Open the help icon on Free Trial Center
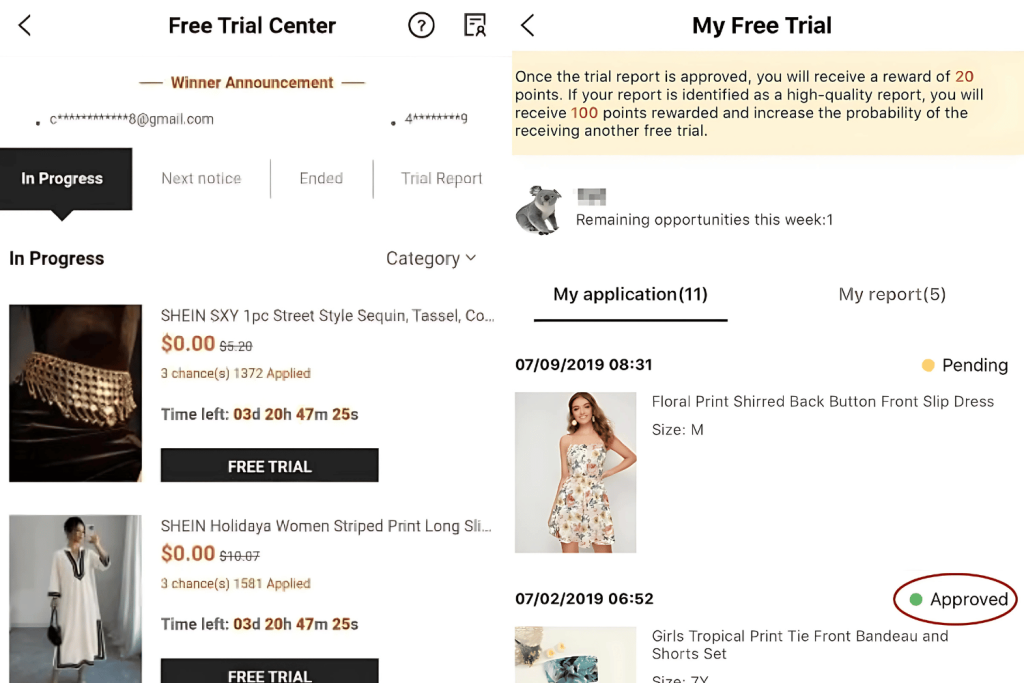This screenshot has height=683, width=1024. click(x=421, y=25)
